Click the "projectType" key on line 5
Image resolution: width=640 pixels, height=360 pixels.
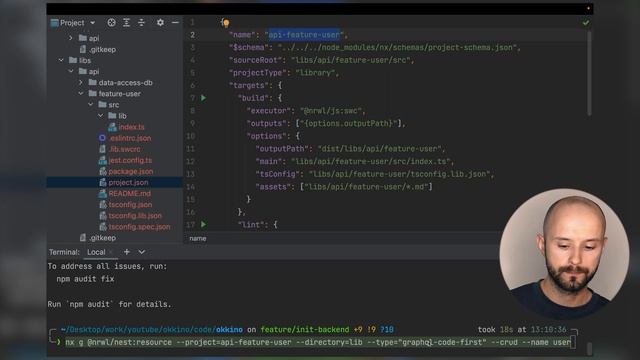tap(258, 73)
